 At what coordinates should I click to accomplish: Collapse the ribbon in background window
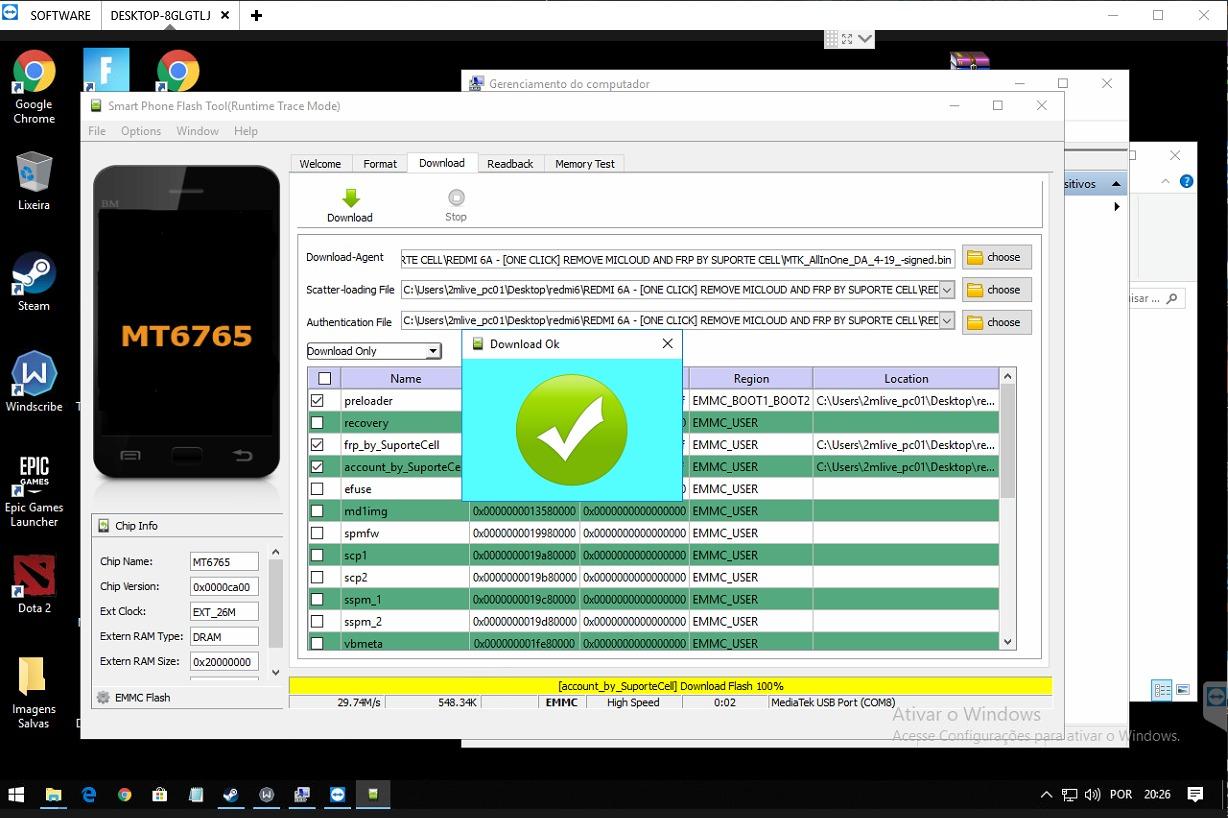[x=1165, y=181]
